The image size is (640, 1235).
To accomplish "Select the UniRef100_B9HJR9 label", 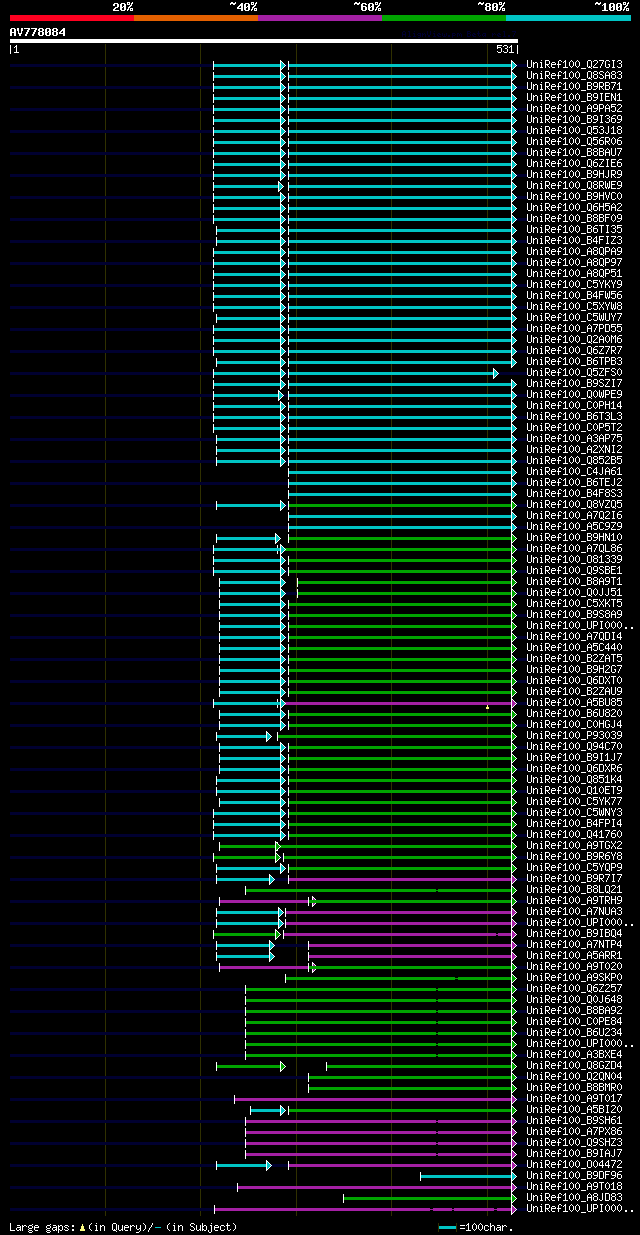I will tap(574, 174).
